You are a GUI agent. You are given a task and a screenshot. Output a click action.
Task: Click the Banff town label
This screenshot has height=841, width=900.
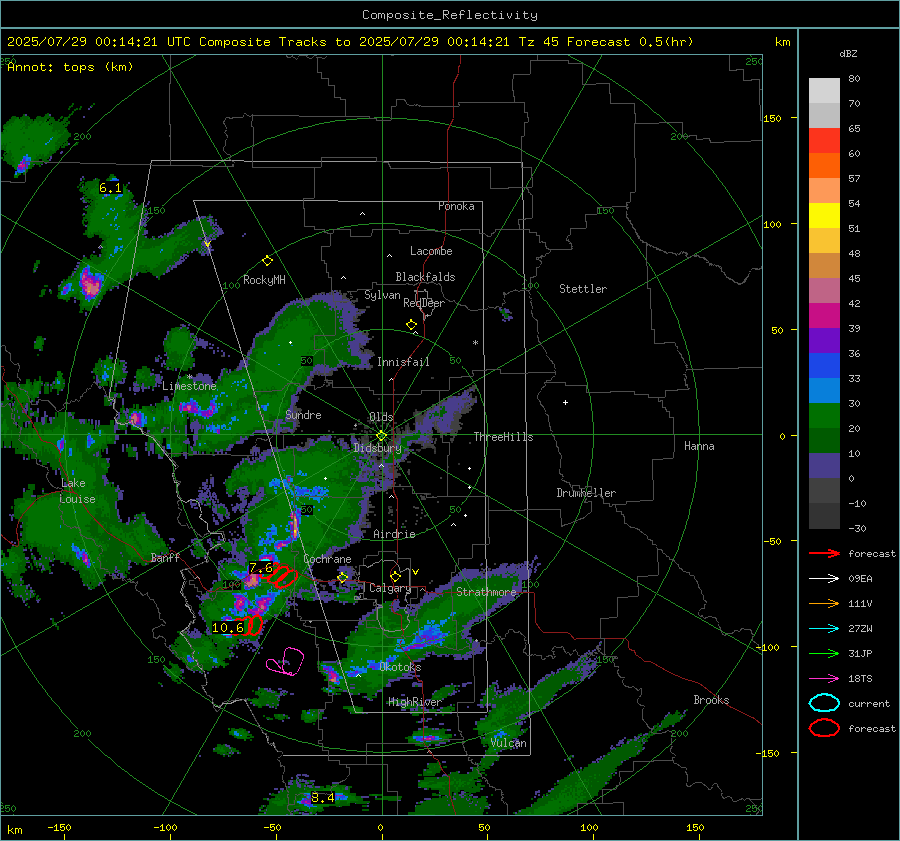pos(165,557)
